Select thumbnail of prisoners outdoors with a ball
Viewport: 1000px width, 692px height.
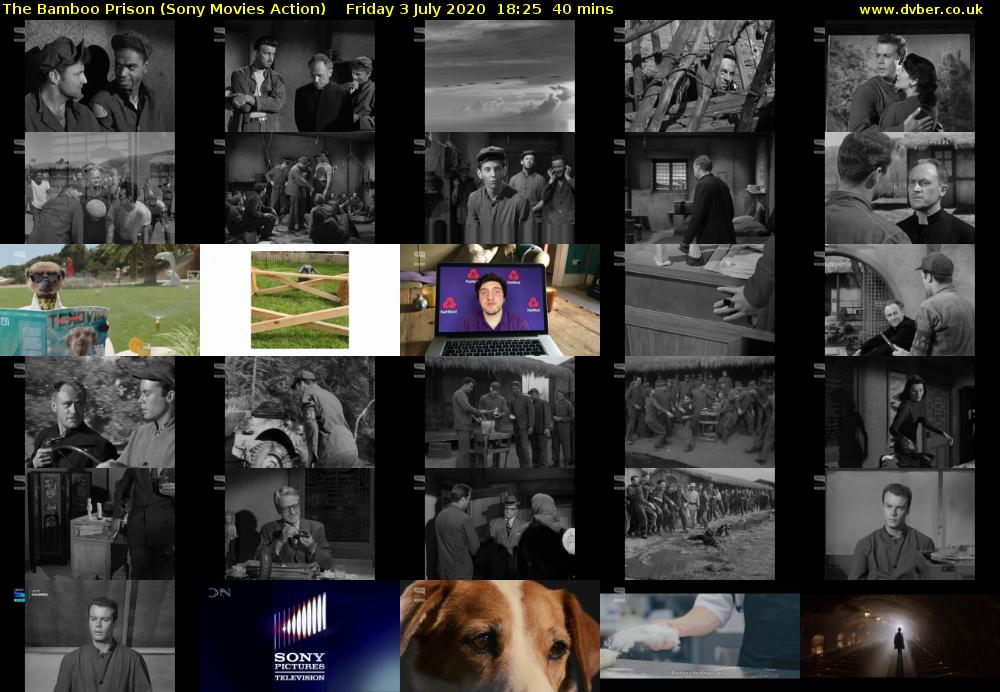(99, 188)
